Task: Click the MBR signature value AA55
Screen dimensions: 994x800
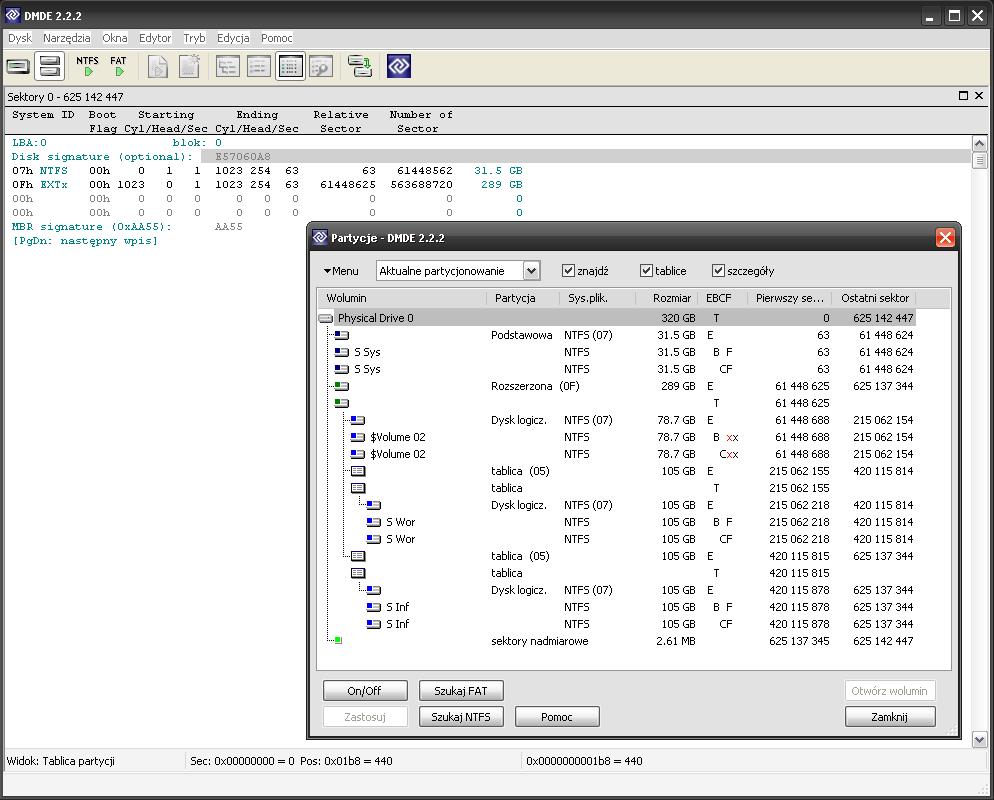Action: click(229, 227)
